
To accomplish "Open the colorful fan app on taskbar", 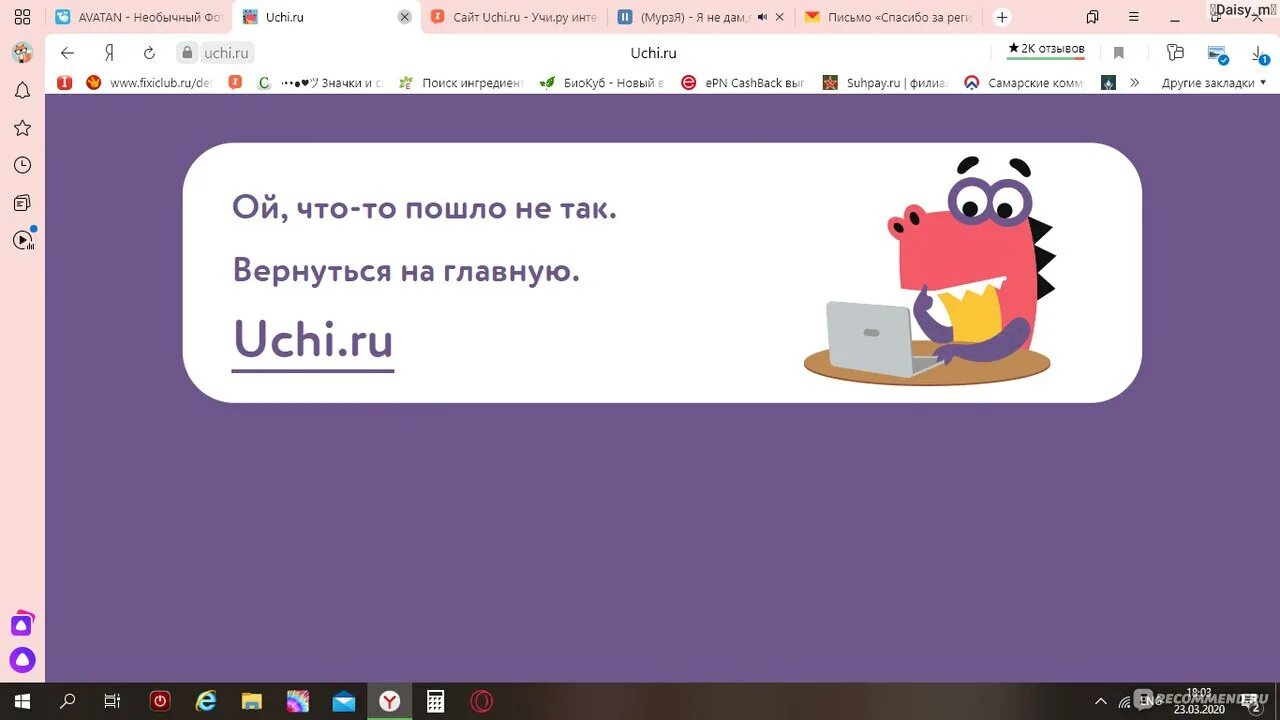I will 298,701.
